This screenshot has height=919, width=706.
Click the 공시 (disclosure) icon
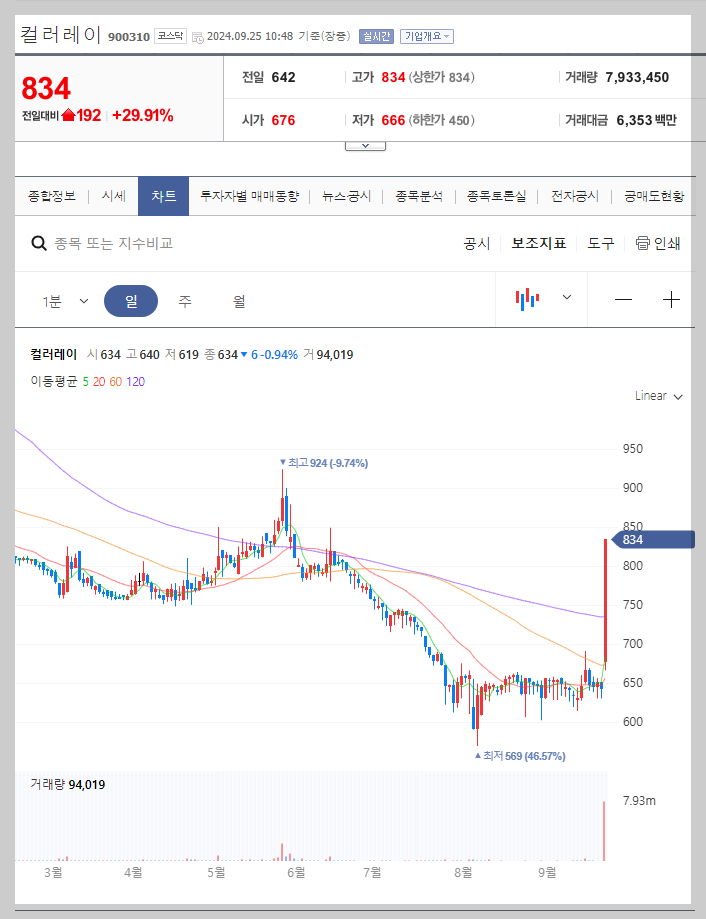[x=478, y=243]
